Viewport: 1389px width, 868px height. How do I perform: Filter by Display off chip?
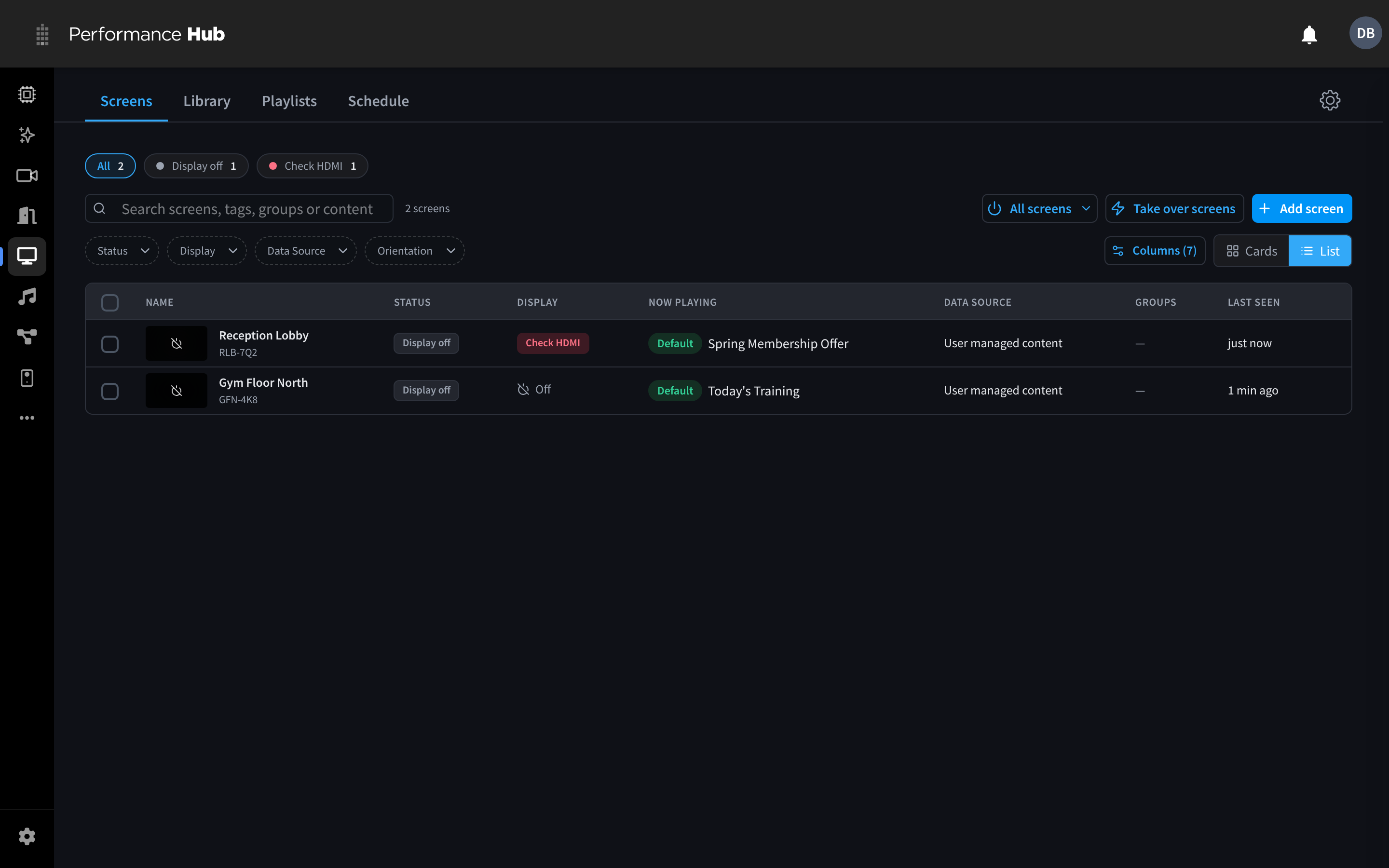pos(196,166)
